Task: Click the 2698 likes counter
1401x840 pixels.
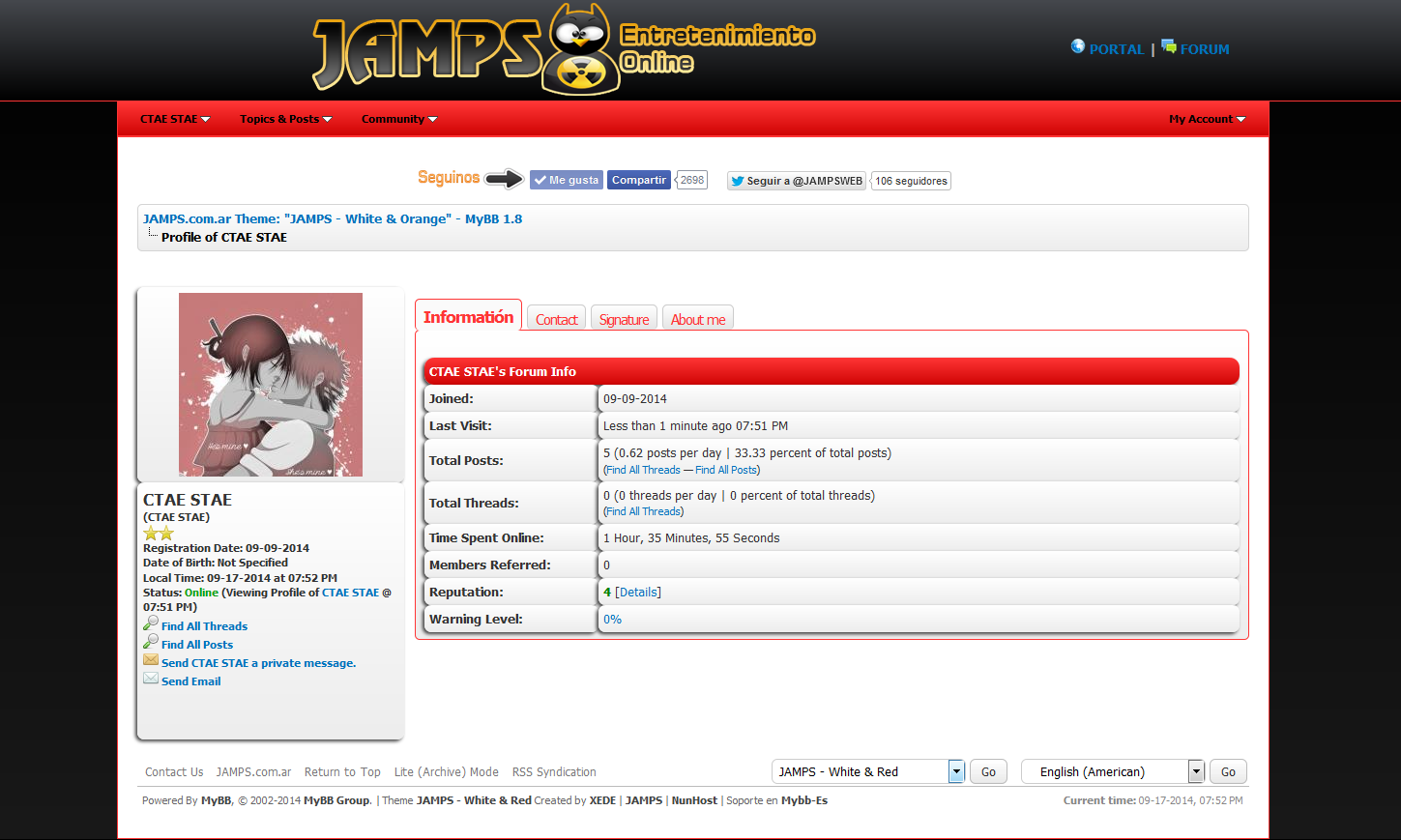Action: click(692, 180)
